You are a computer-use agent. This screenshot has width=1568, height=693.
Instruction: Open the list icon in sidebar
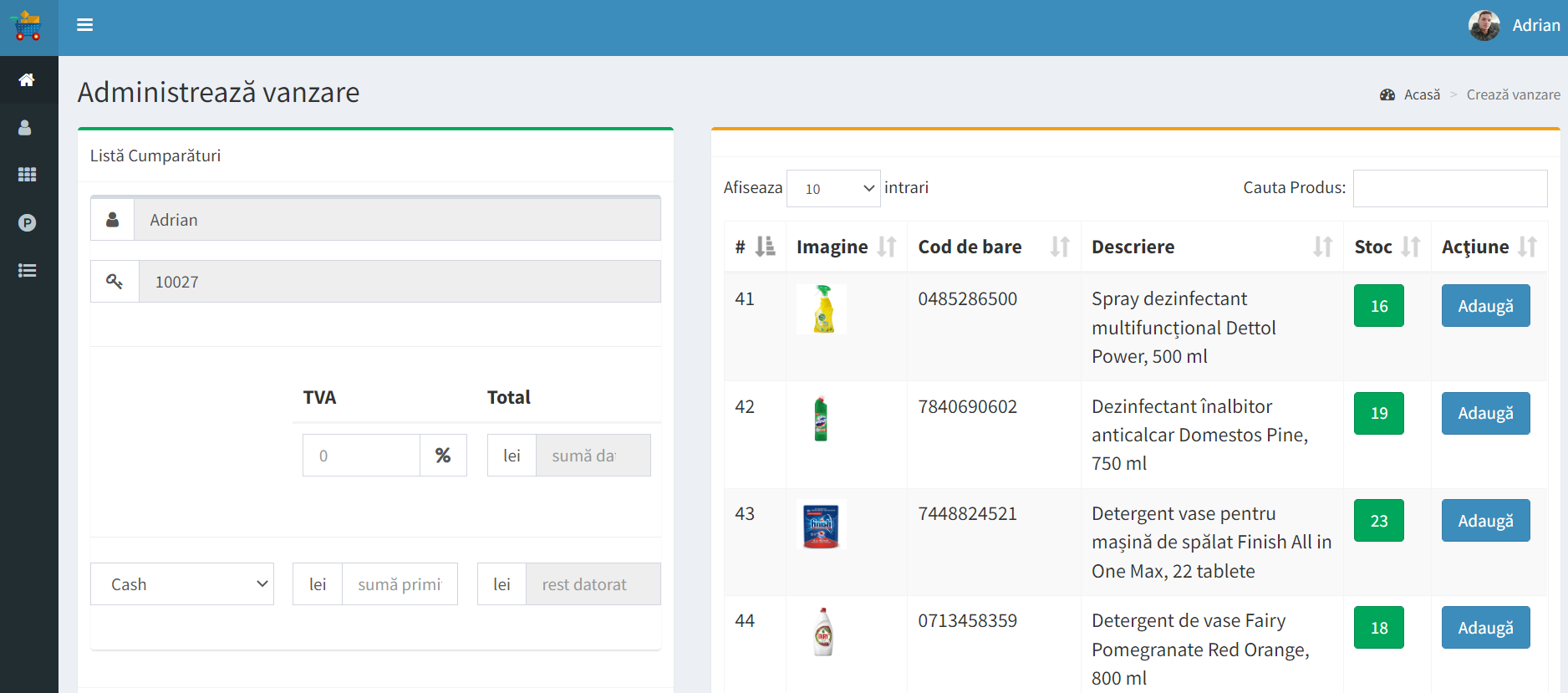tap(27, 271)
